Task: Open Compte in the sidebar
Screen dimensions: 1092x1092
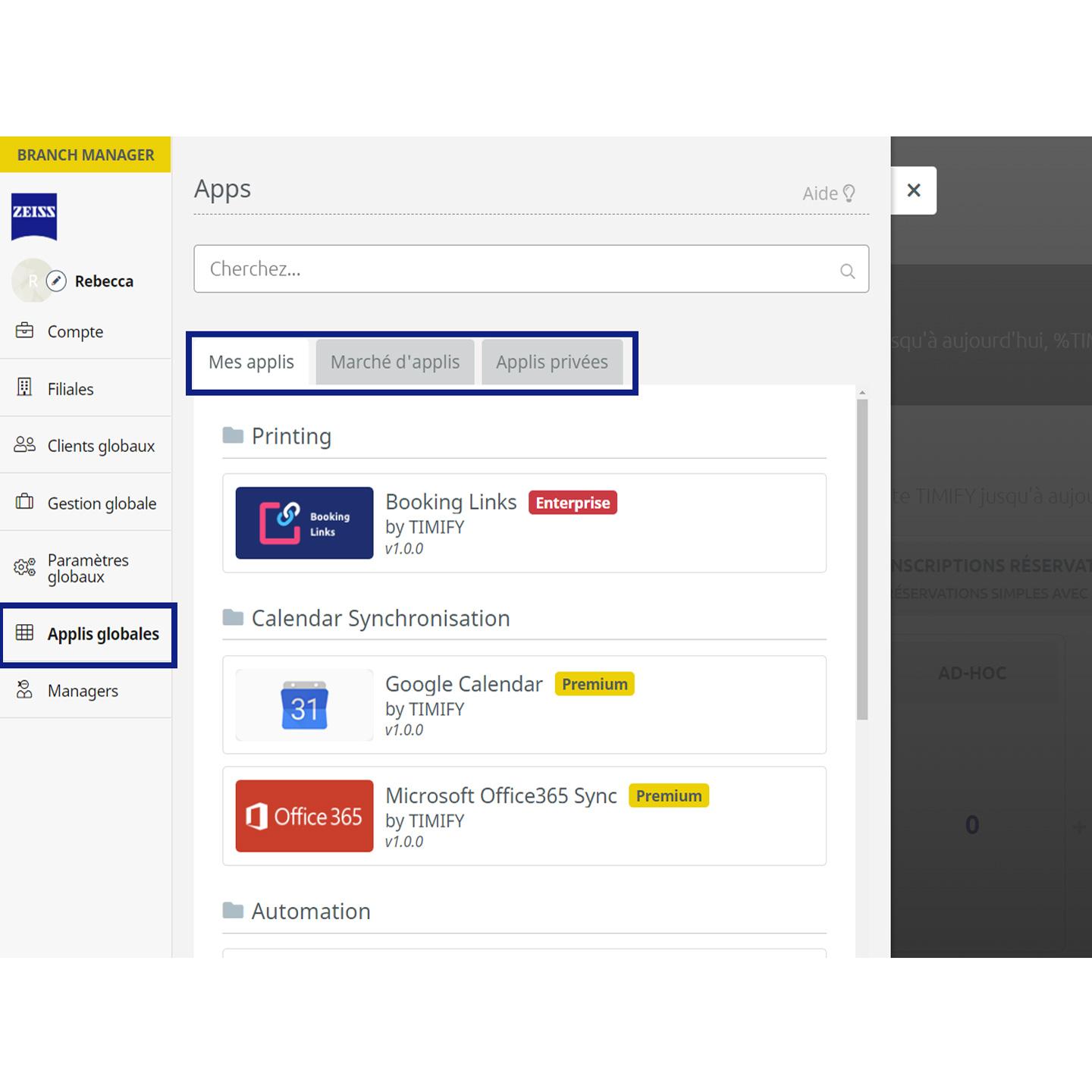Action: point(86,331)
